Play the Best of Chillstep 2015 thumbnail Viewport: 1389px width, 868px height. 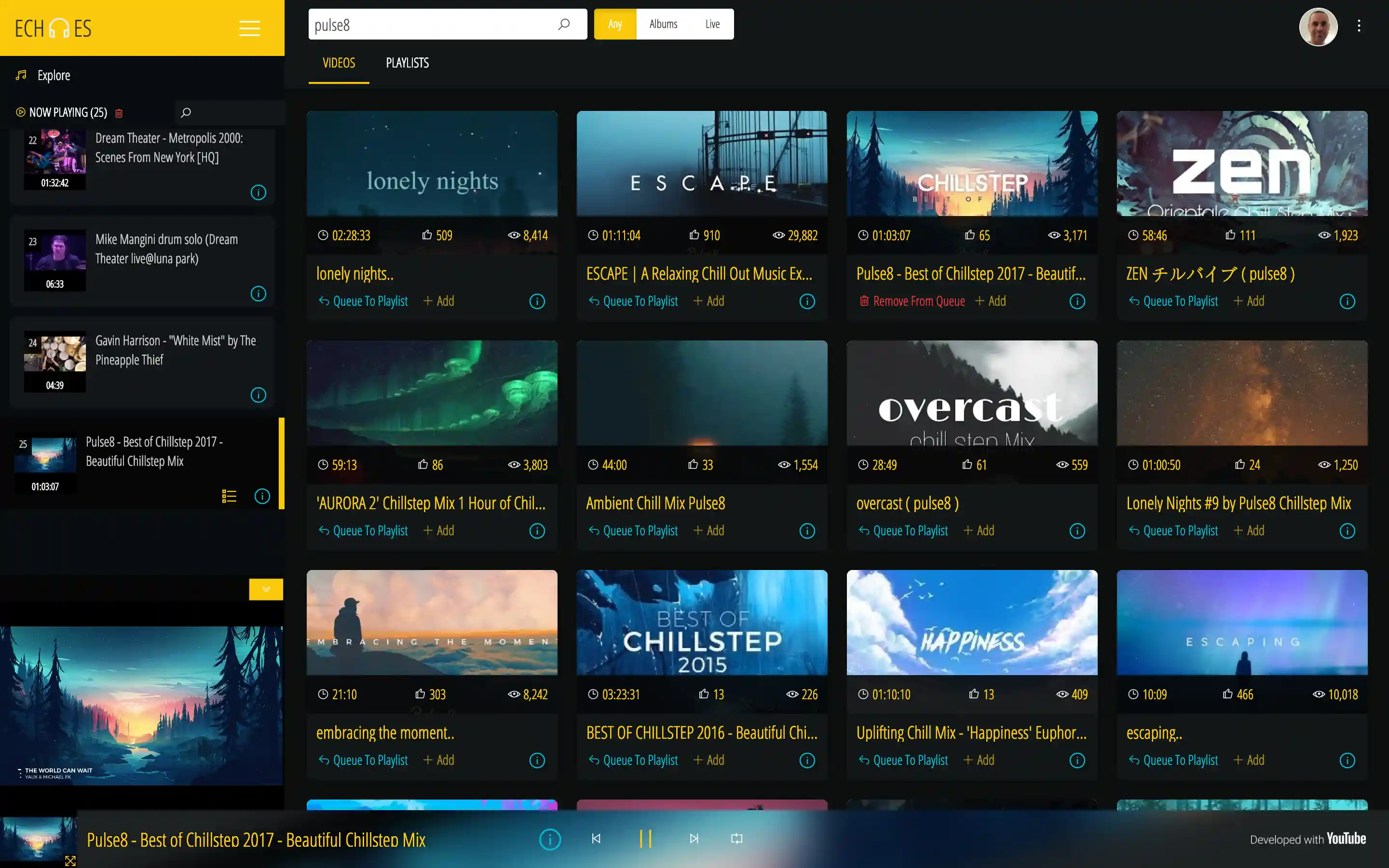pos(702,623)
